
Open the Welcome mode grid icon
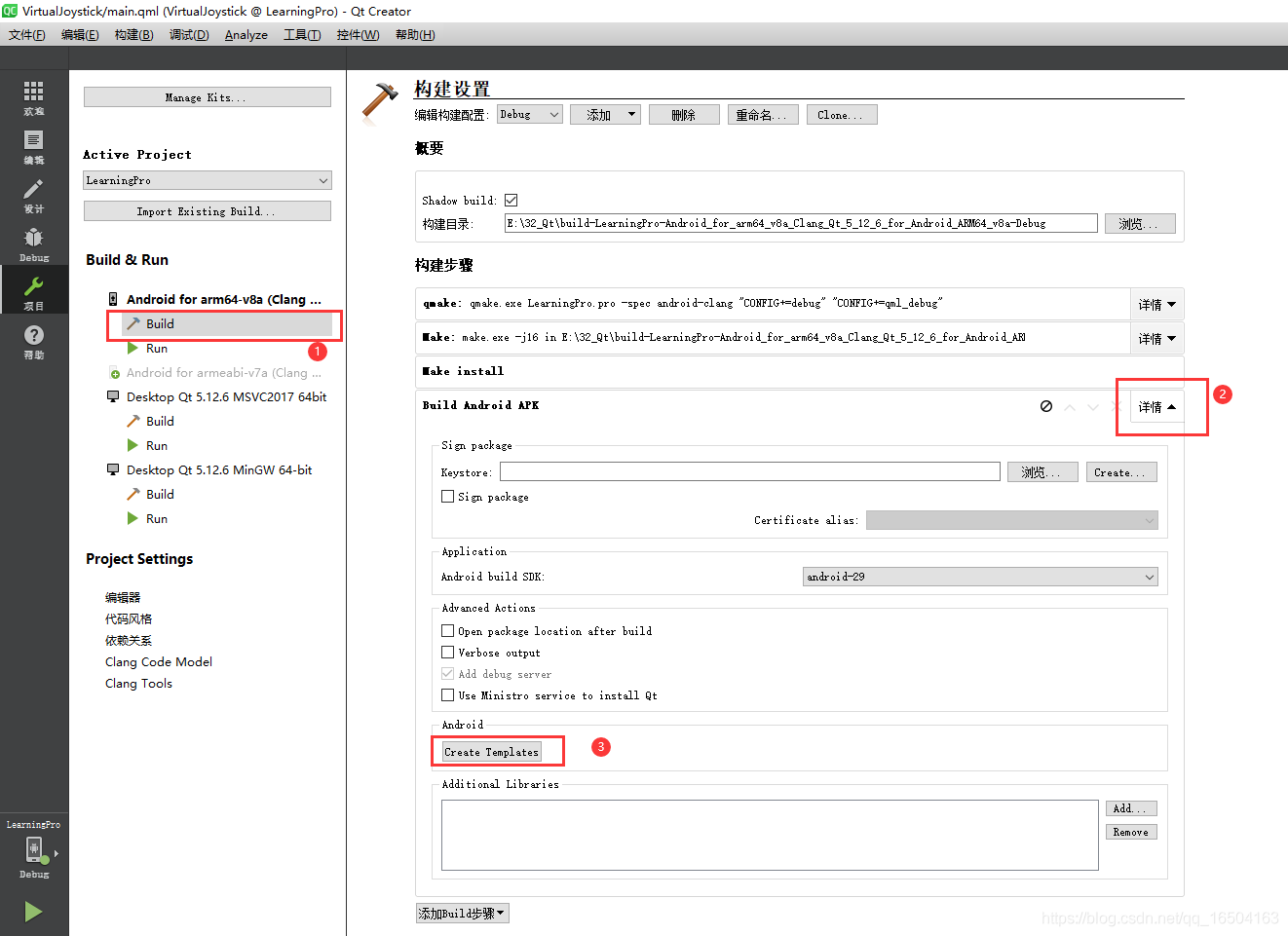pyautogui.click(x=33, y=92)
